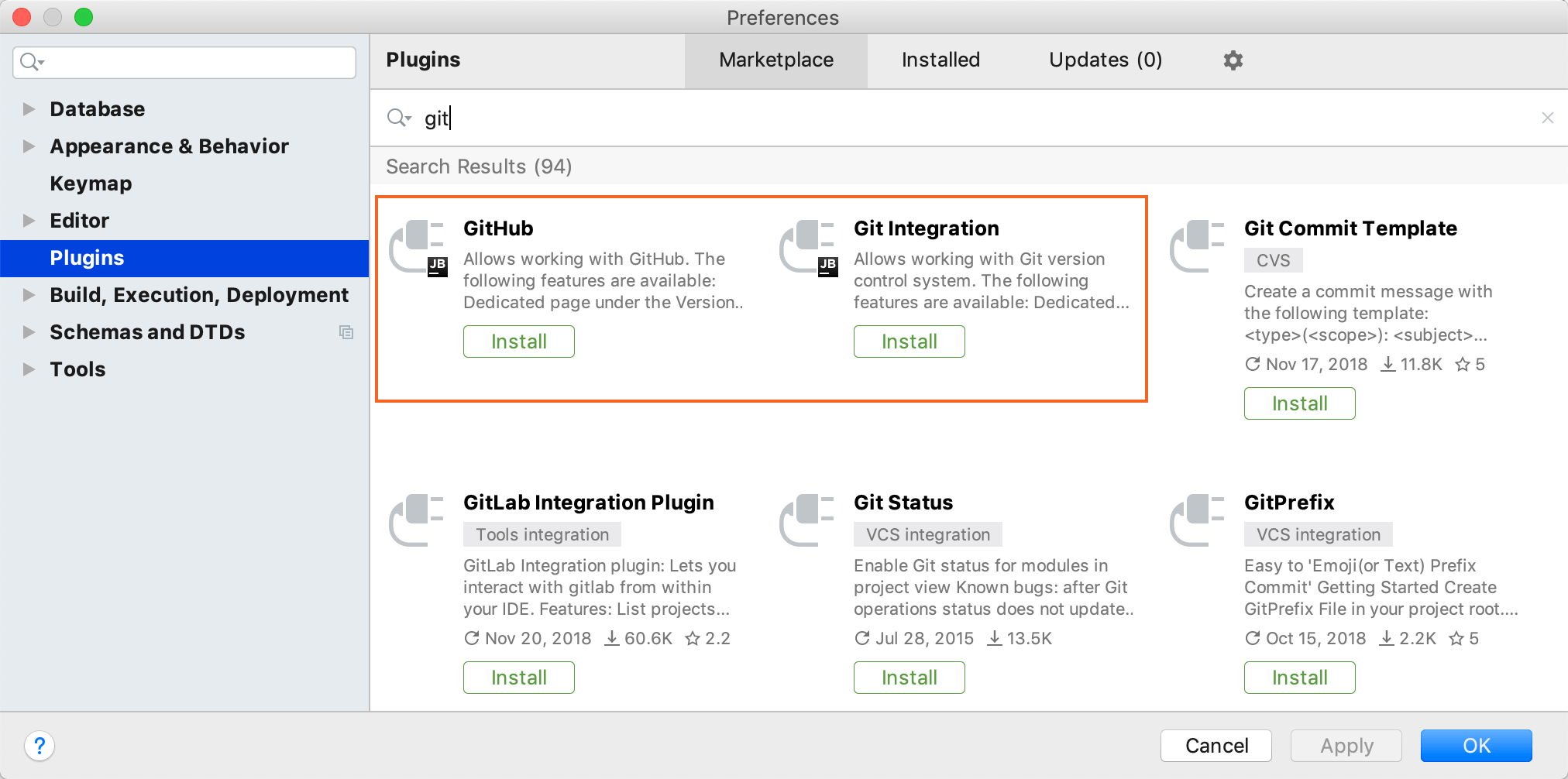This screenshot has height=779, width=1568.
Task: Switch to the Installed tab
Action: 940,60
